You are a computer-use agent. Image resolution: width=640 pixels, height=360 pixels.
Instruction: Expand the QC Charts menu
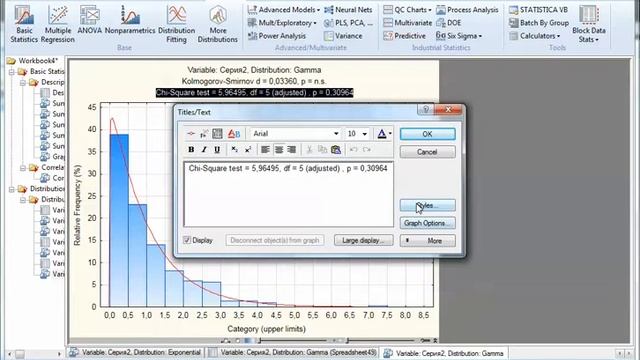[x=407, y=9]
